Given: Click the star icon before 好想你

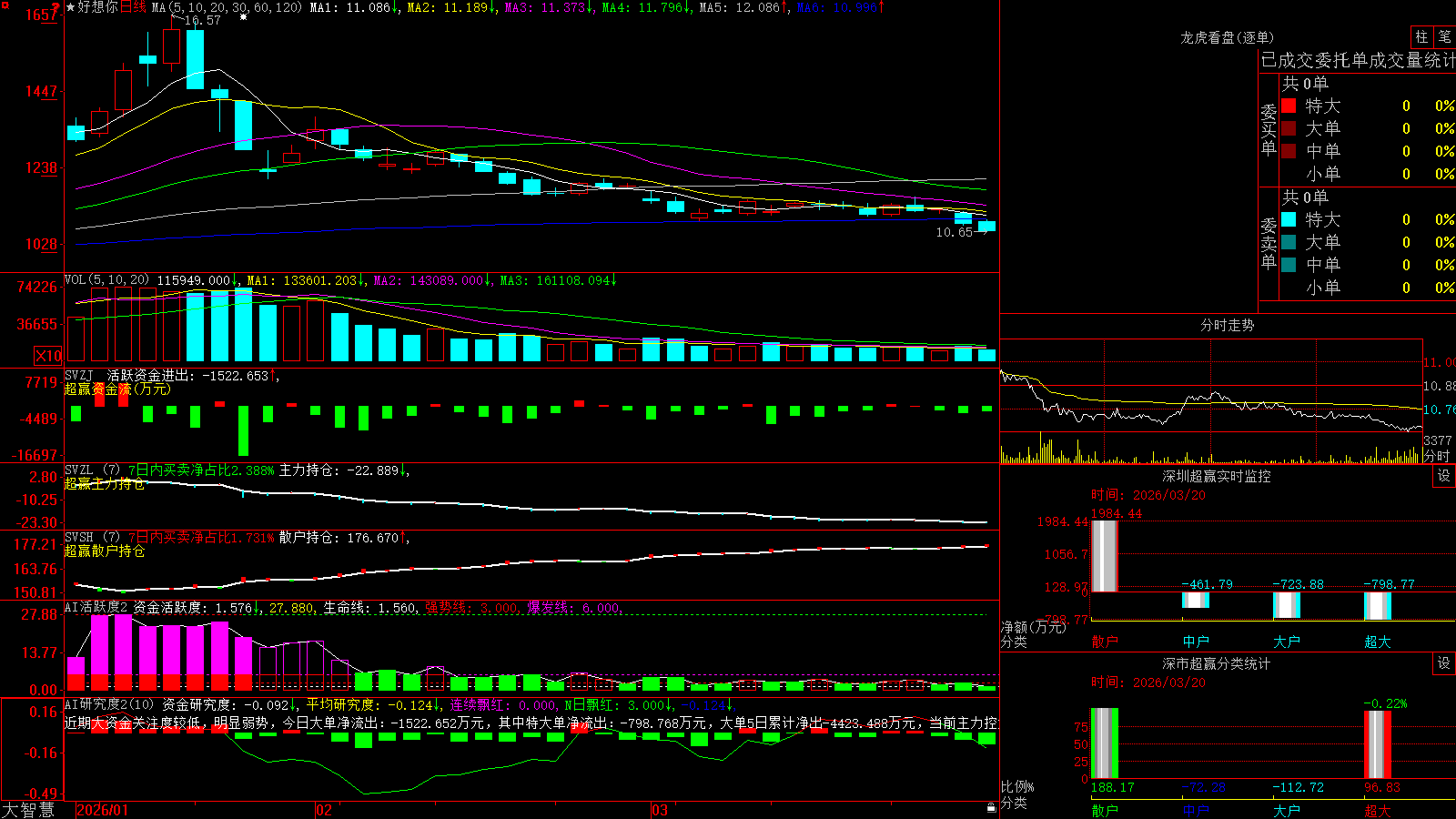Looking at the screenshot, I should [71, 7].
